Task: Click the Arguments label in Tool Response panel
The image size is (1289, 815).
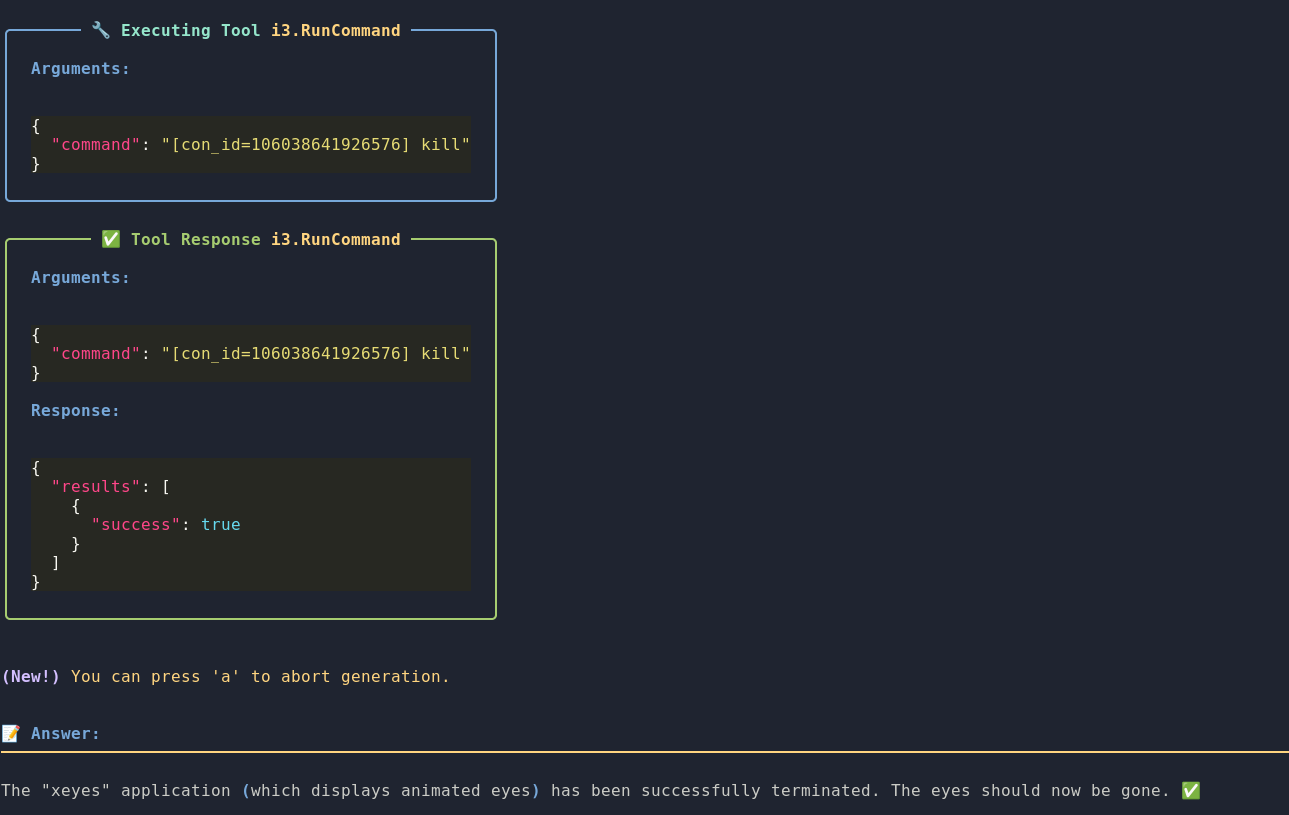Action: click(80, 277)
